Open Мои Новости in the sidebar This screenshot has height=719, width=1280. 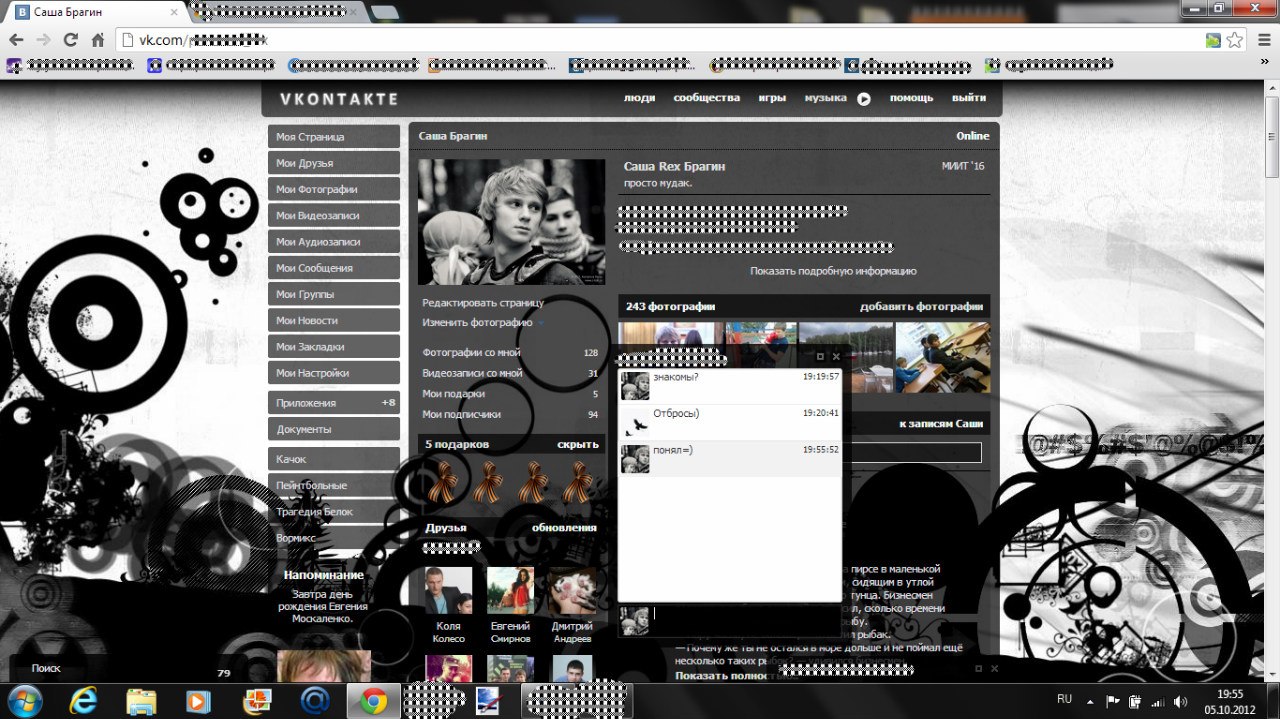pos(334,320)
